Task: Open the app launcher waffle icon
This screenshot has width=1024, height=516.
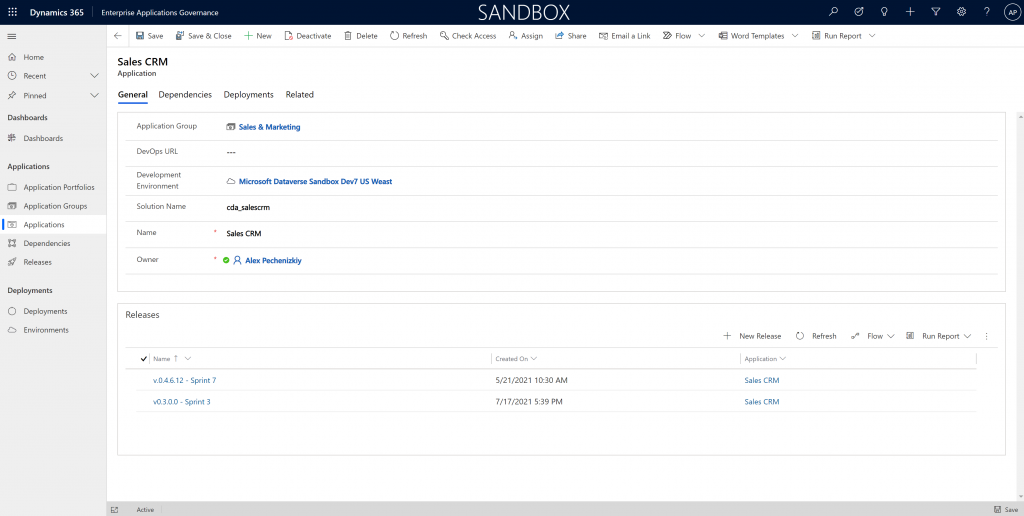Action: [x=12, y=12]
